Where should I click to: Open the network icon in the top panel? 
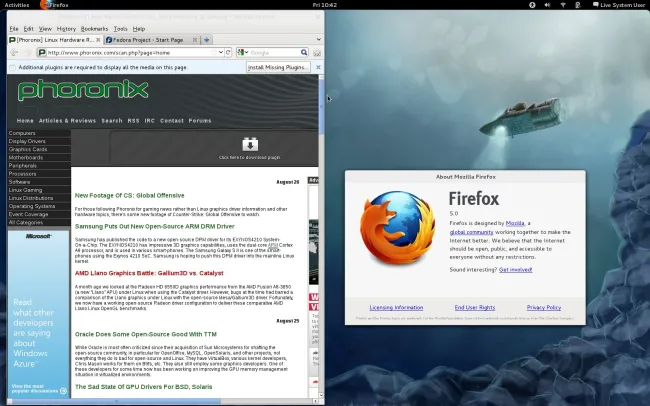point(563,5)
